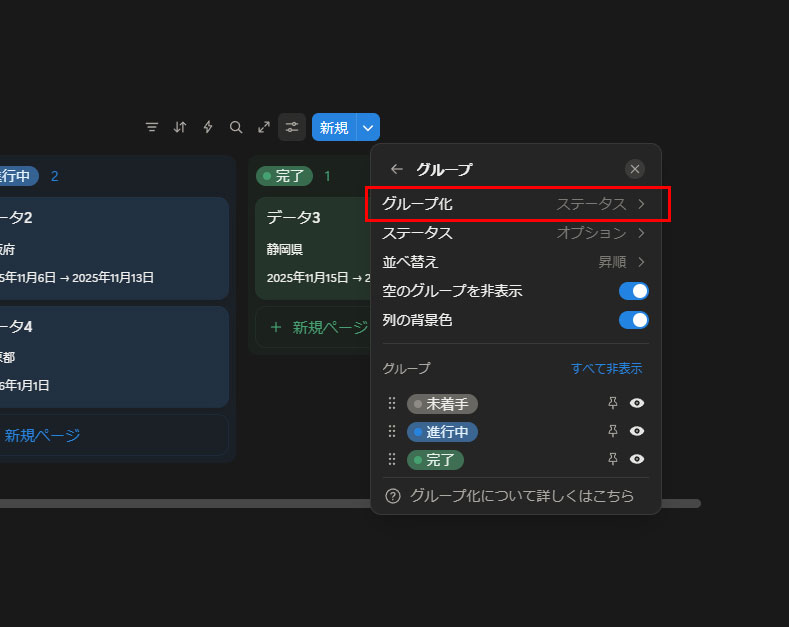The image size is (789, 627).
Task: Pin the 未着手 group
Action: click(x=613, y=404)
